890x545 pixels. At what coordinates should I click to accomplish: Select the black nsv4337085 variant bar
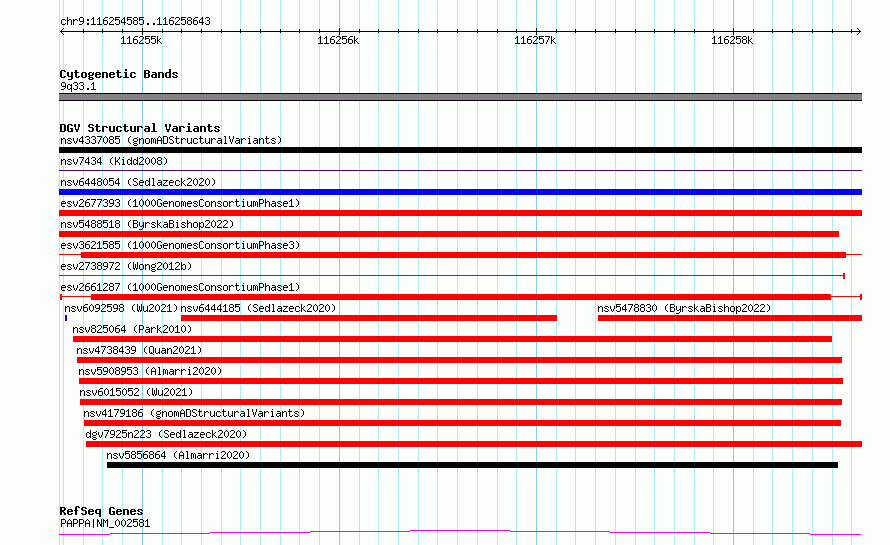click(460, 150)
